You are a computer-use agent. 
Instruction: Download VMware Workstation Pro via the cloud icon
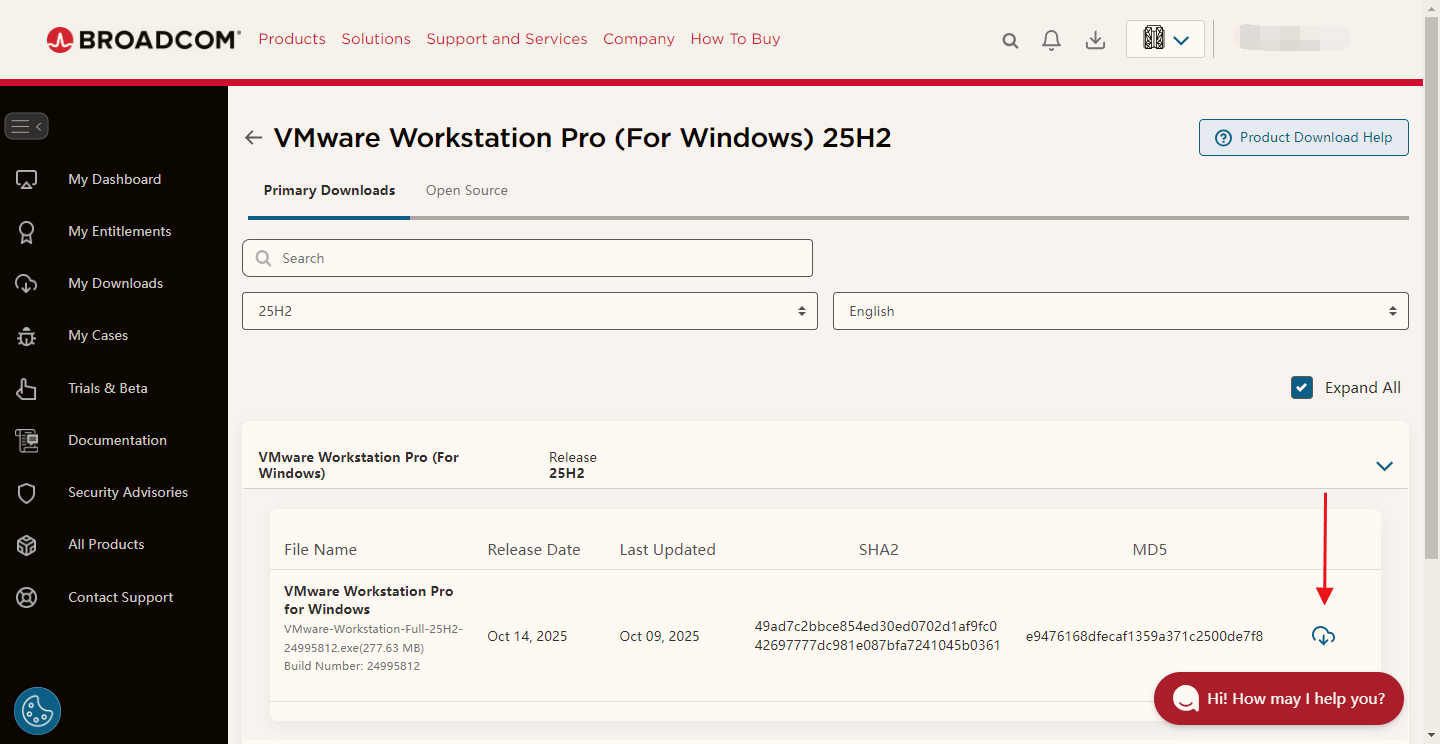(1323, 636)
